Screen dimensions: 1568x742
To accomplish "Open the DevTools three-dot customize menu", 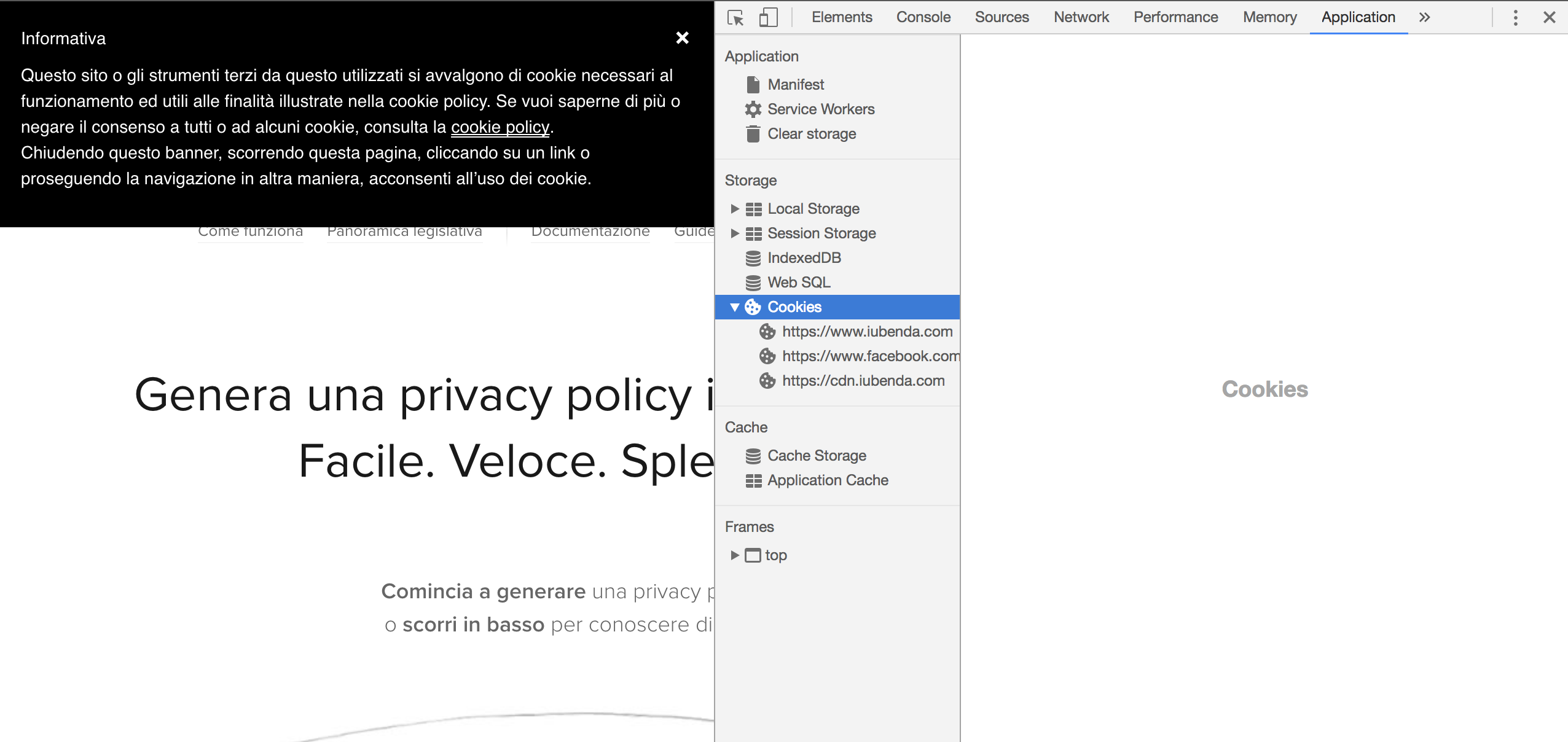I will click(1515, 18).
